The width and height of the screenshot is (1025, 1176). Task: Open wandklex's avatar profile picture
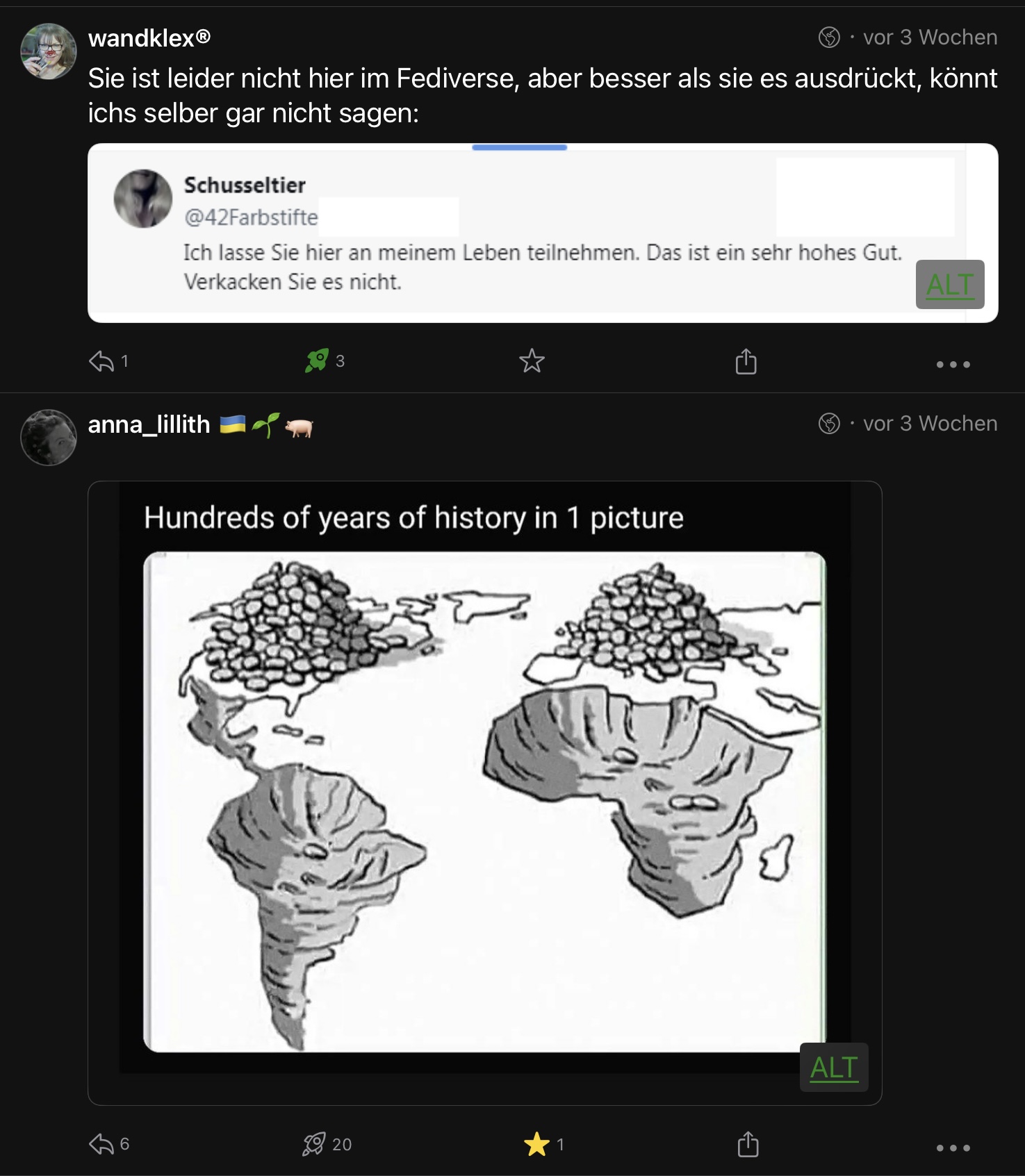click(x=48, y=51)
